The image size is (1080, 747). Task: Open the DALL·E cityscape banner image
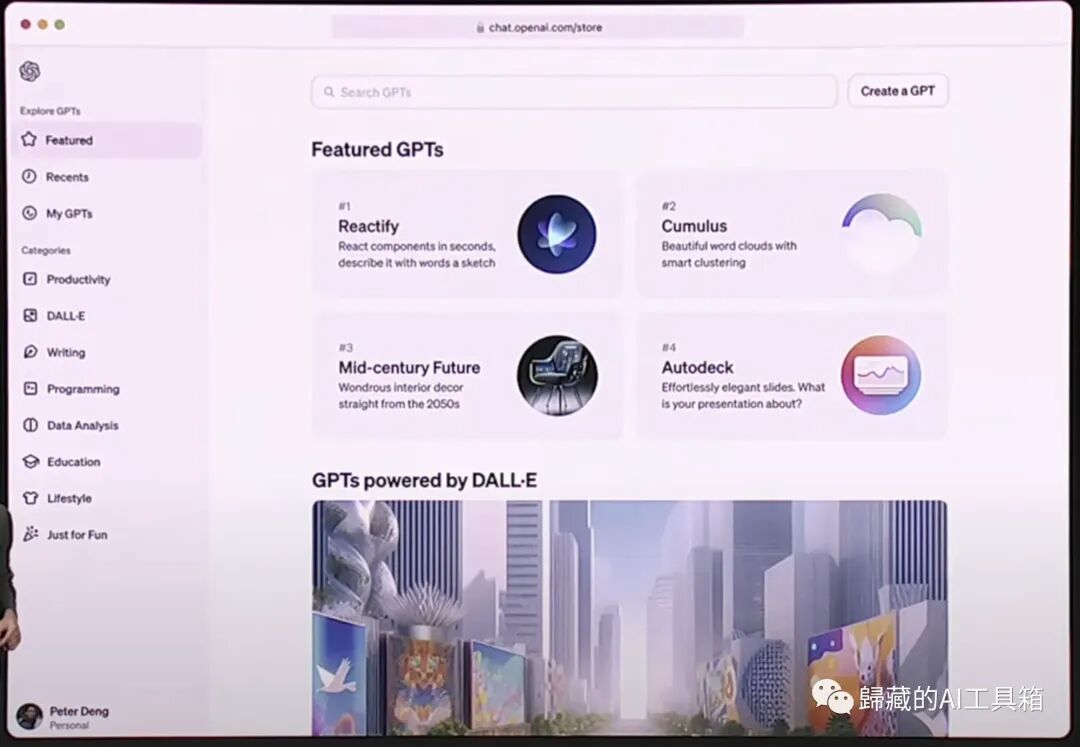(x=630, y=618)
